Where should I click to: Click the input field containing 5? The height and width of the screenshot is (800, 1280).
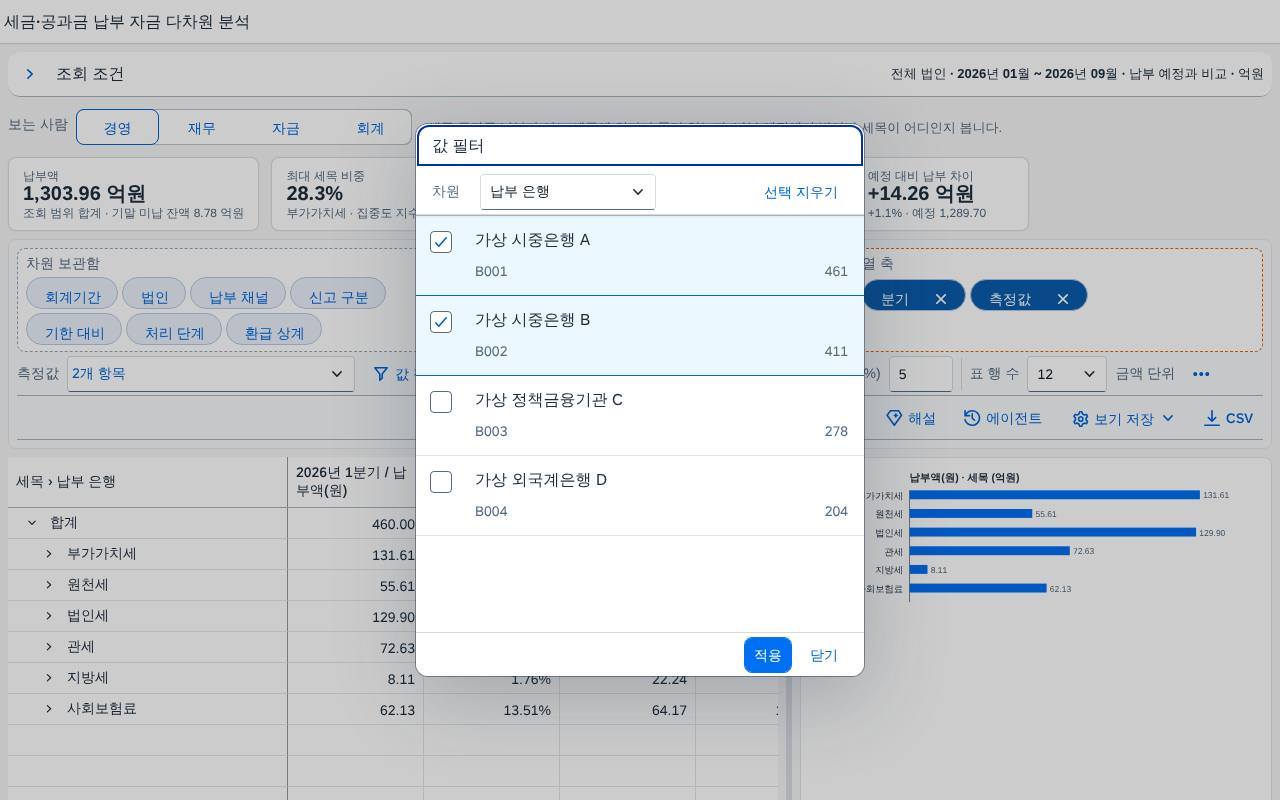pos(921,374)
